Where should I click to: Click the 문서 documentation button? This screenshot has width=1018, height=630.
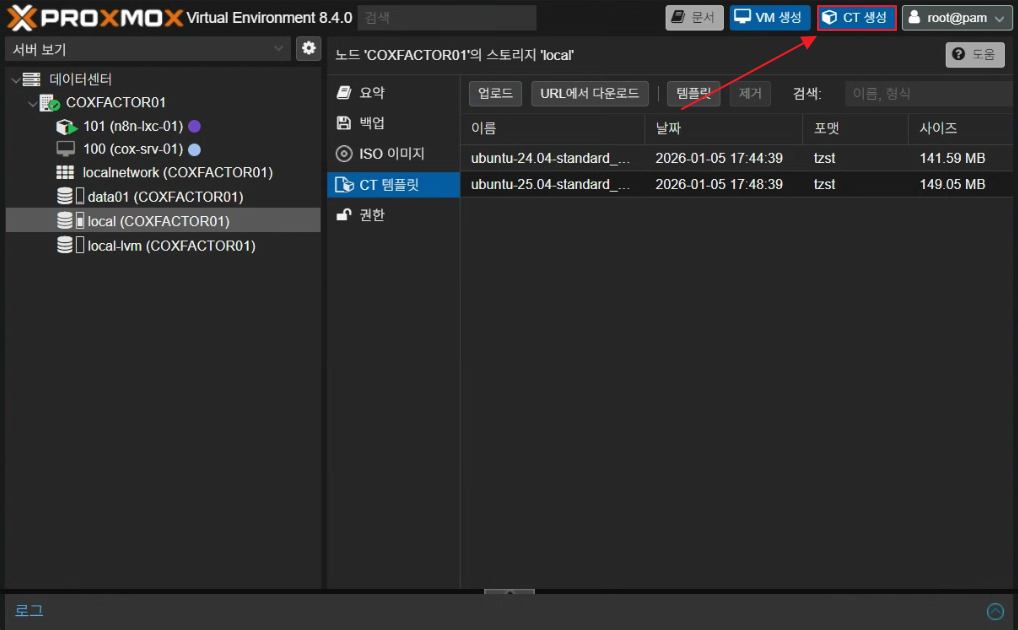[694, 18]
